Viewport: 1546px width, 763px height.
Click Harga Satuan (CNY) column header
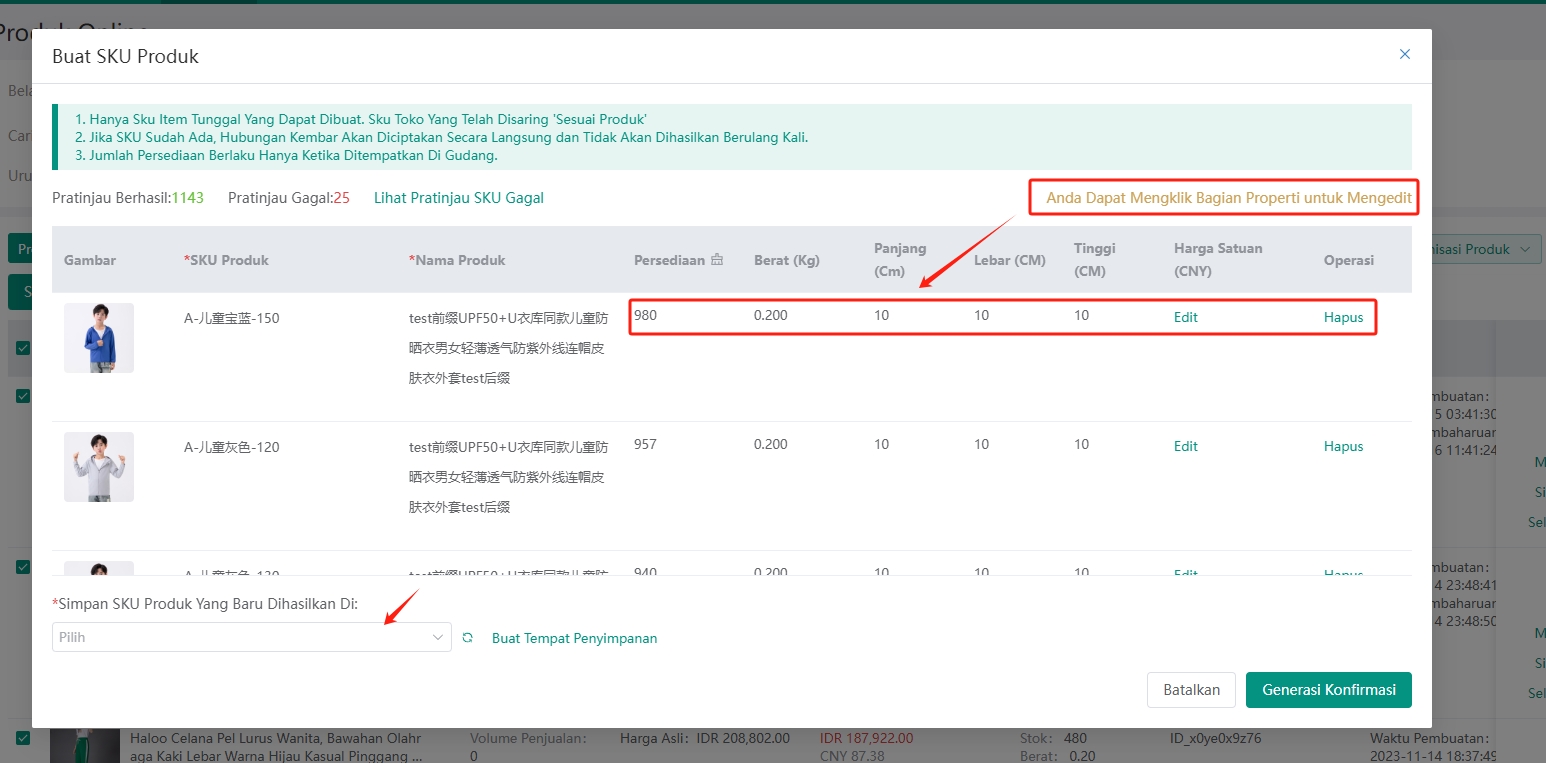click(1218, 259)
